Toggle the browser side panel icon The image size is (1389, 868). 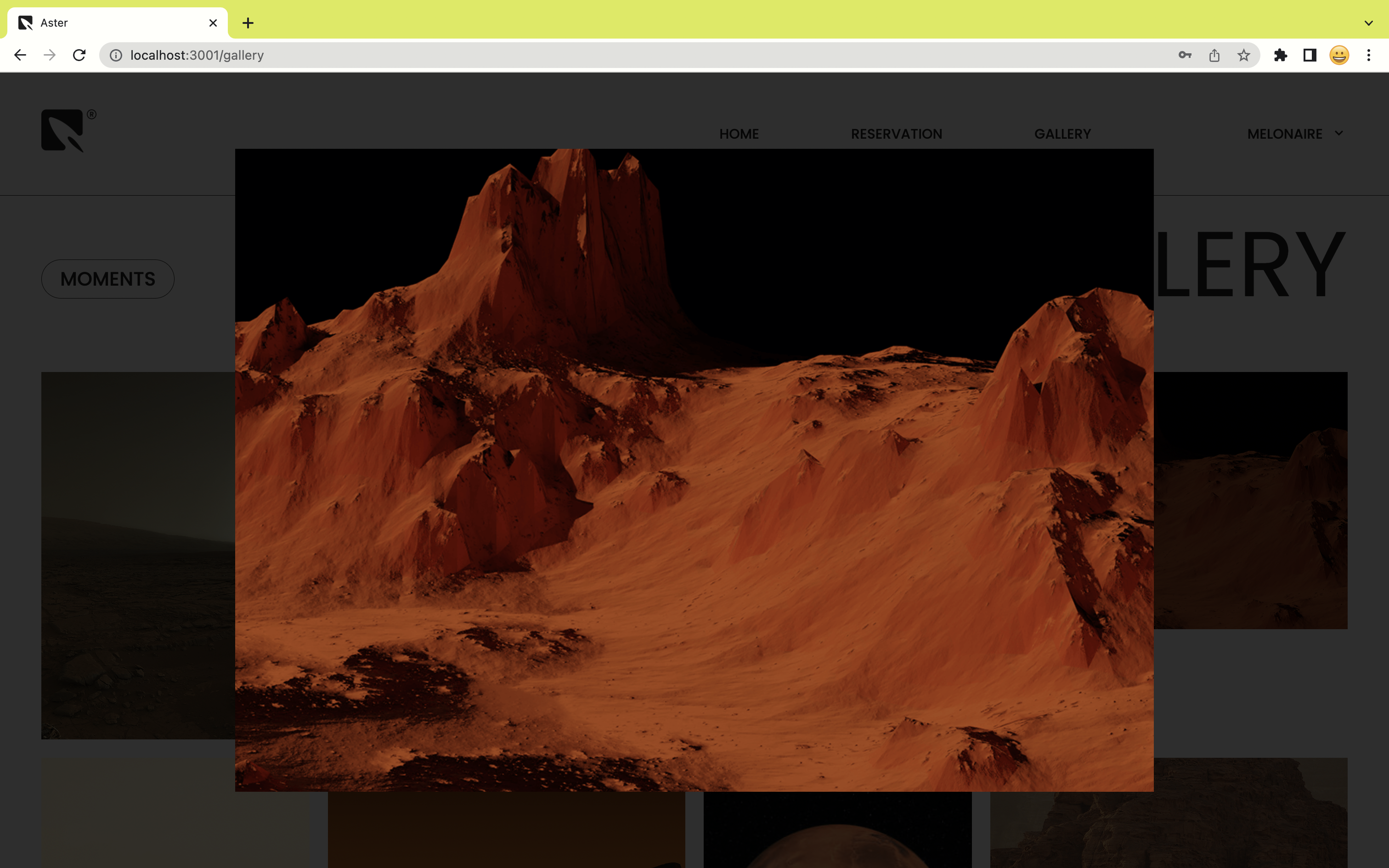tap(1310, 55)
